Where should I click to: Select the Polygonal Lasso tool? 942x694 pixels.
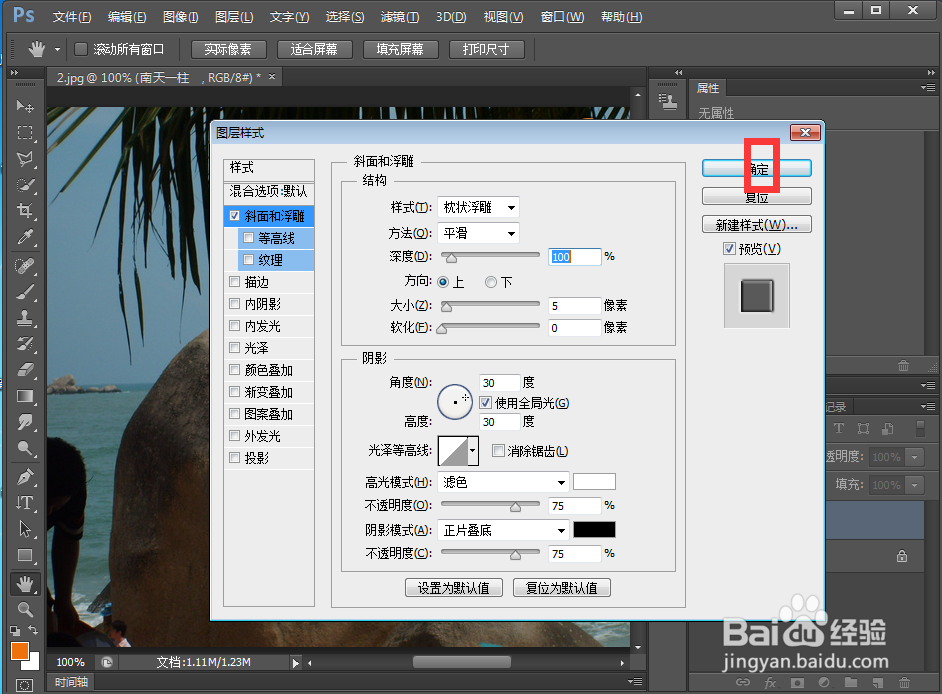tap(25, 159)
